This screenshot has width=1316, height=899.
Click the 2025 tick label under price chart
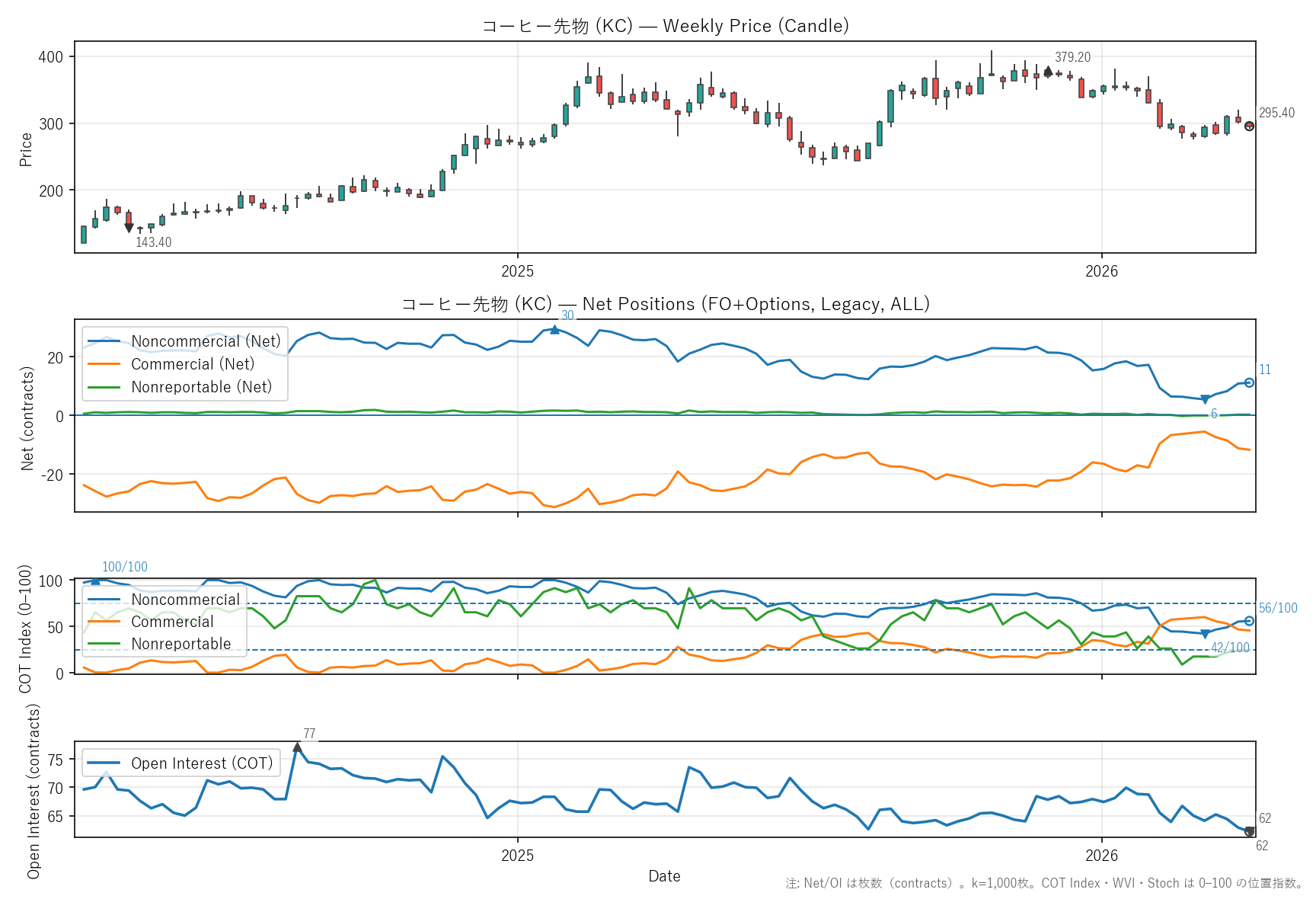coord(517,271)
